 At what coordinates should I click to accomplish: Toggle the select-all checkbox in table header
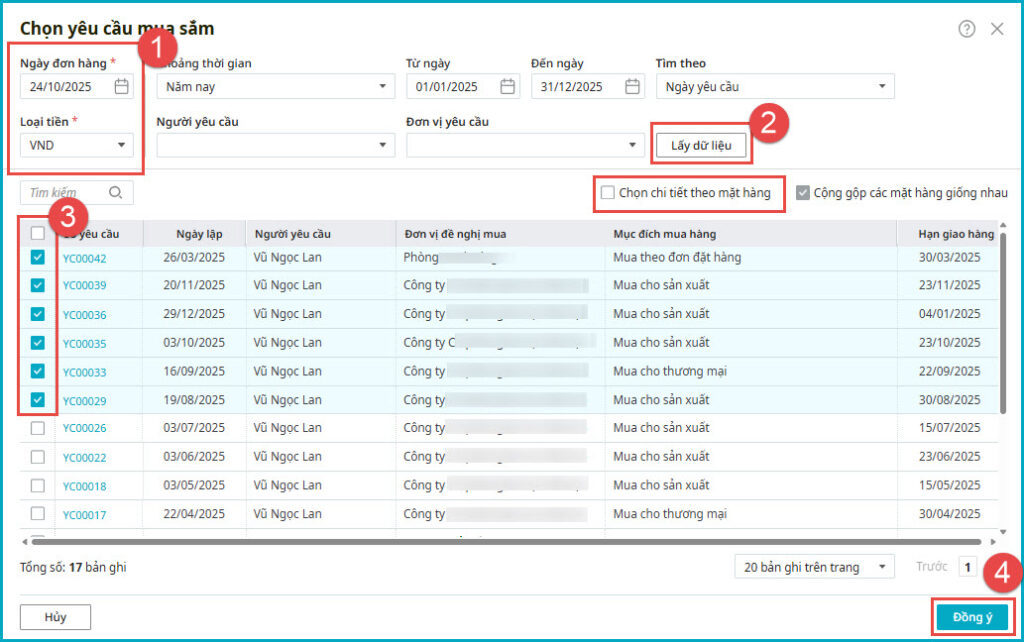point(38,233)
